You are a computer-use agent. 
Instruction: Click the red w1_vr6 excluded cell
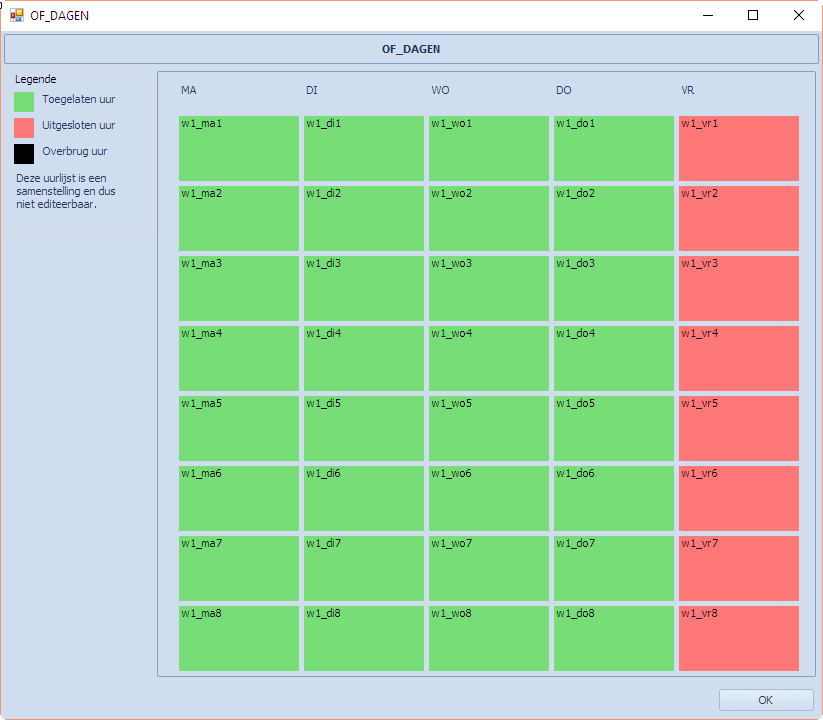point(738,498)
